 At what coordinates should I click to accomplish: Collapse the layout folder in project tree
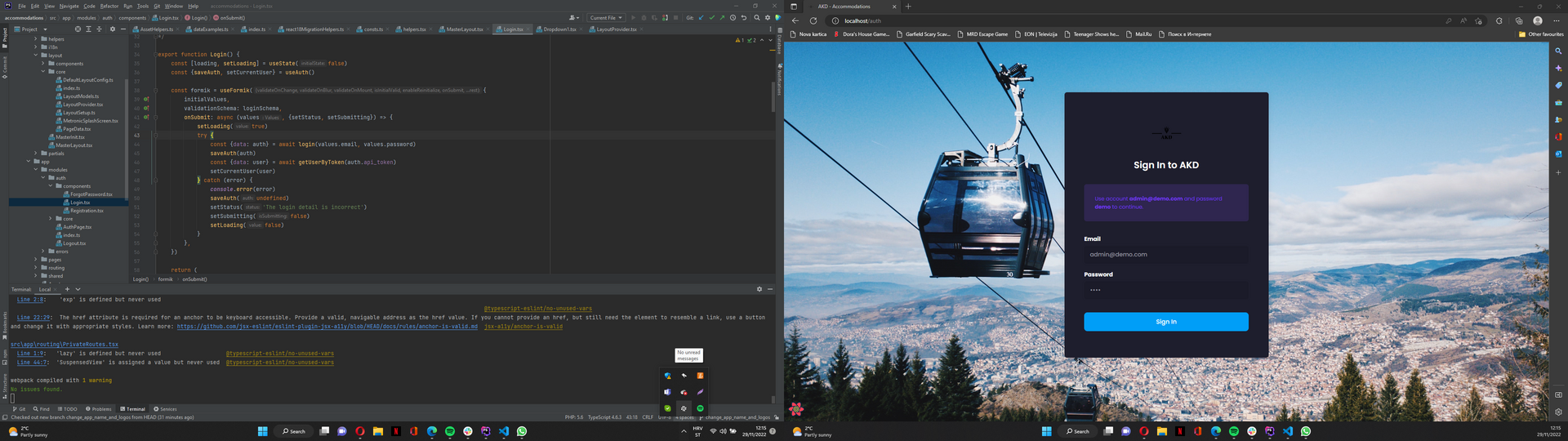(36, 56)
